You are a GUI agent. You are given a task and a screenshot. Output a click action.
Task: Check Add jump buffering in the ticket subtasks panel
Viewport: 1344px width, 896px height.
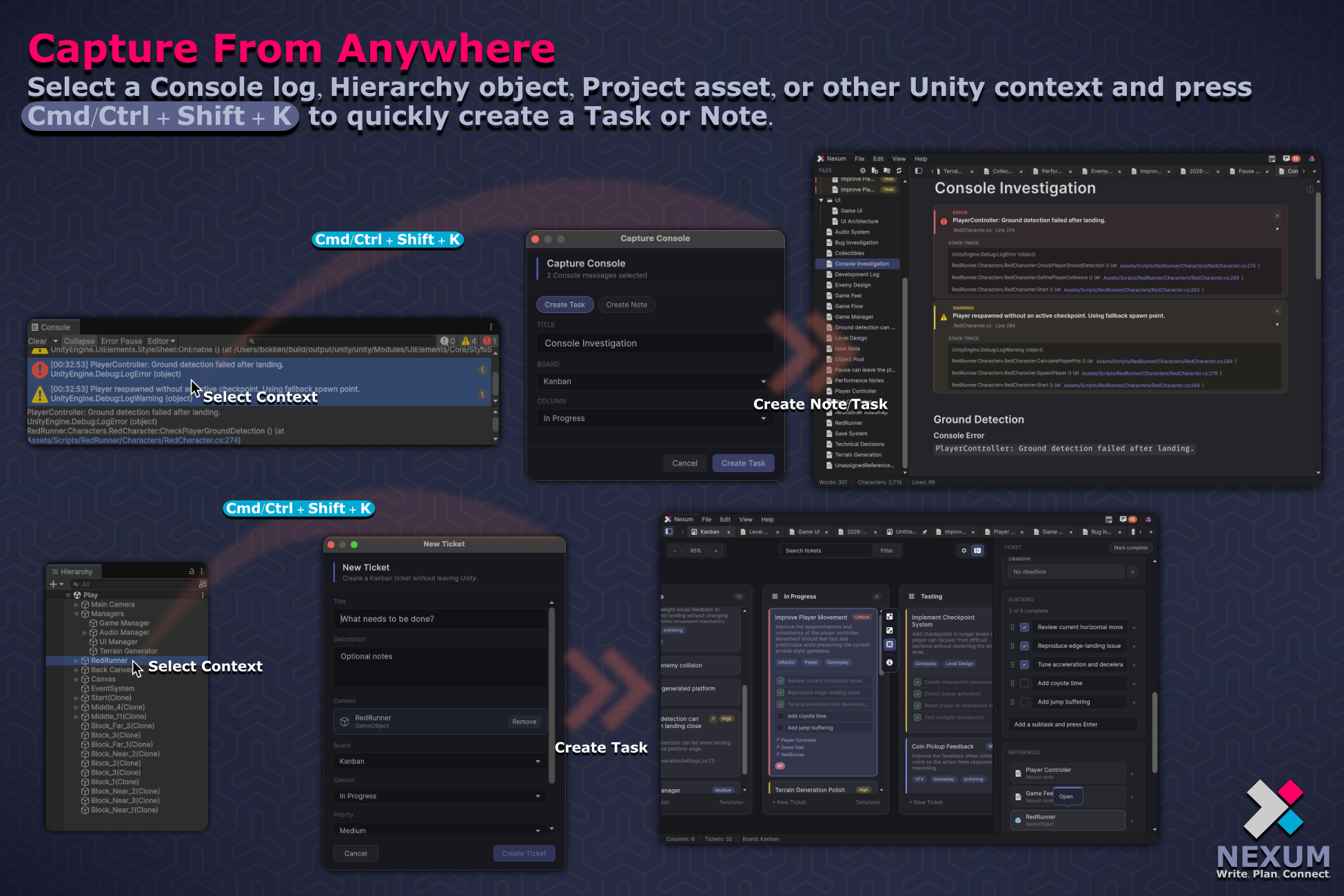tap(1024, 702)
